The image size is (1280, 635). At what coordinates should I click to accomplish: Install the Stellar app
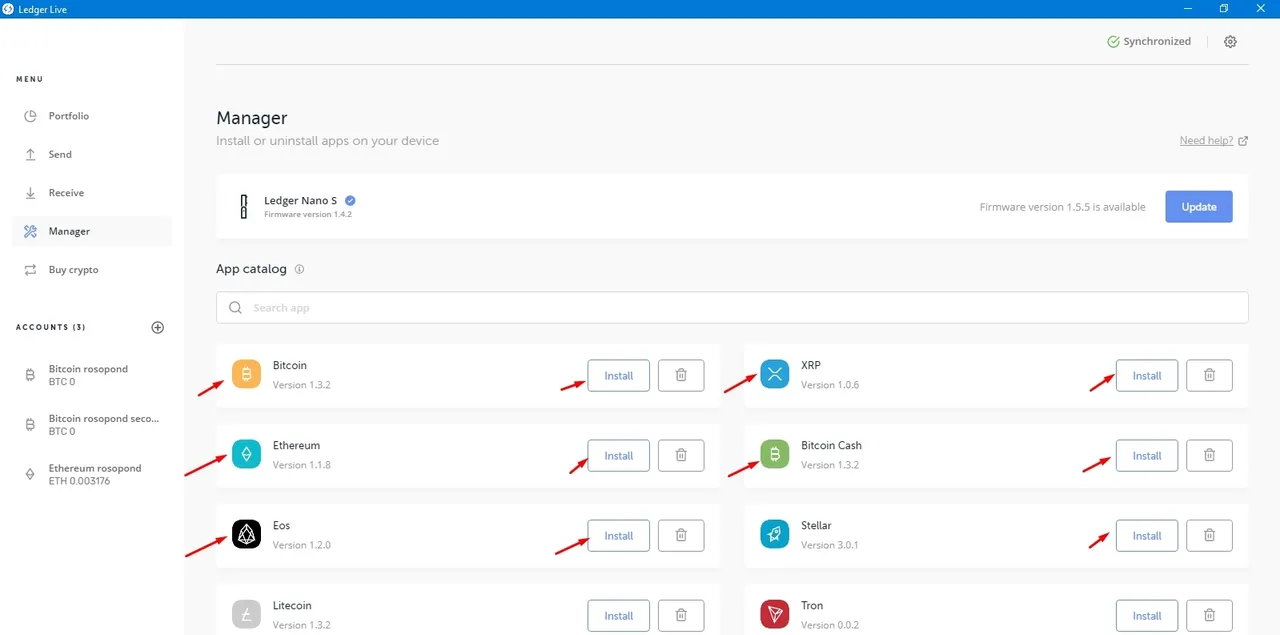click(1147, 535)
